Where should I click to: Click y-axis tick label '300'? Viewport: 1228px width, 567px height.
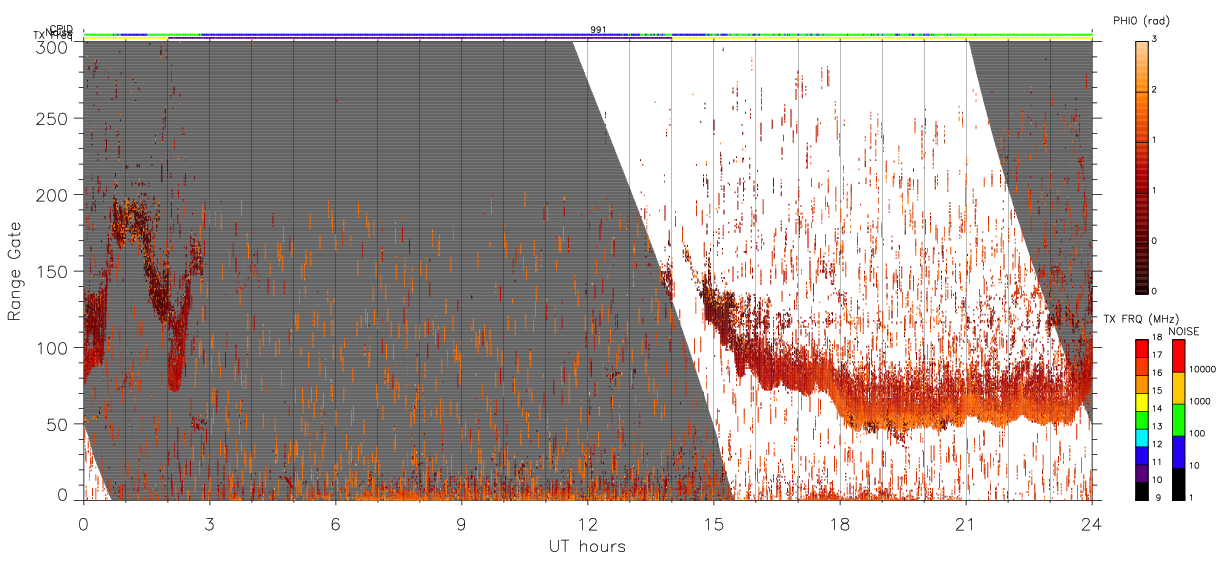(x=52, y=47)
